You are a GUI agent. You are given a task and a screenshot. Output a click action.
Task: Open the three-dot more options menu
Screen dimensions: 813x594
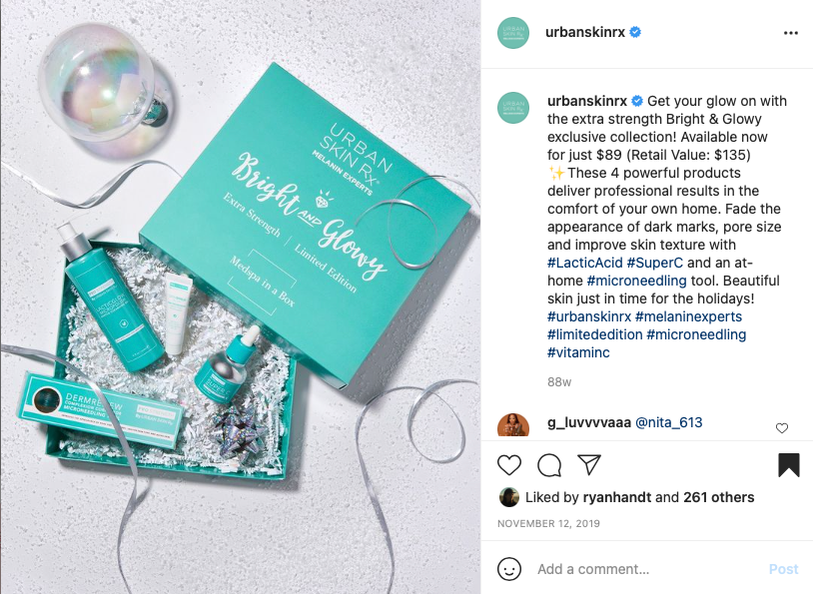coord(791,33)
